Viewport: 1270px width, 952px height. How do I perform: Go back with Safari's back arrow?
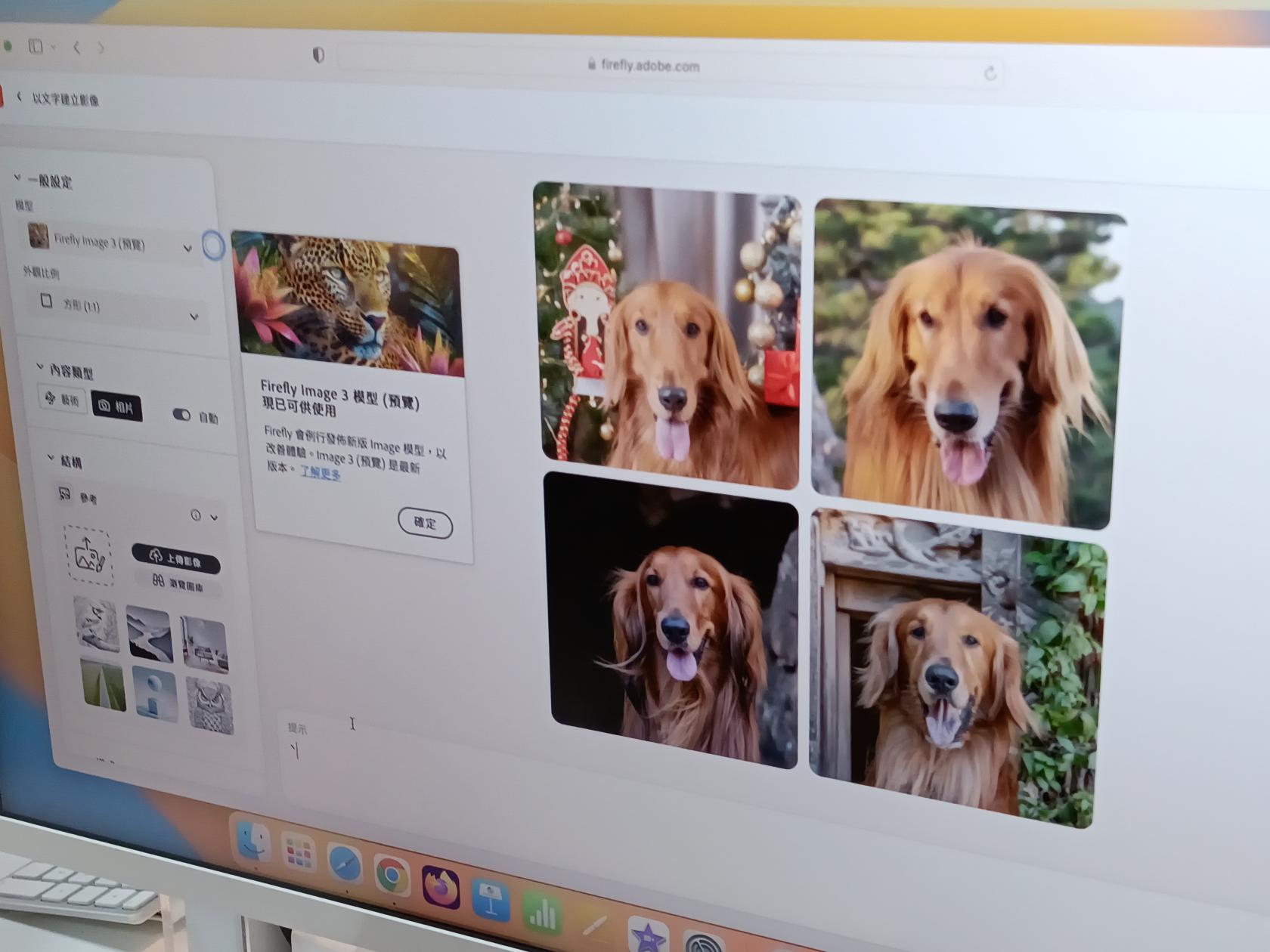(x=76, y=48)
